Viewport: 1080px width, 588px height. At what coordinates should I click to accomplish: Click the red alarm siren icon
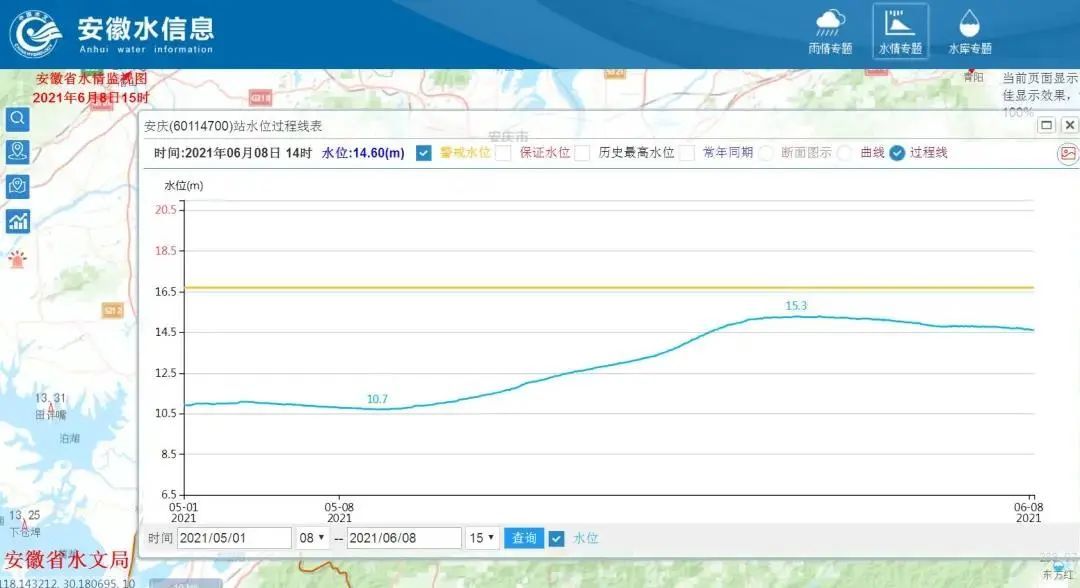(18, 260)
